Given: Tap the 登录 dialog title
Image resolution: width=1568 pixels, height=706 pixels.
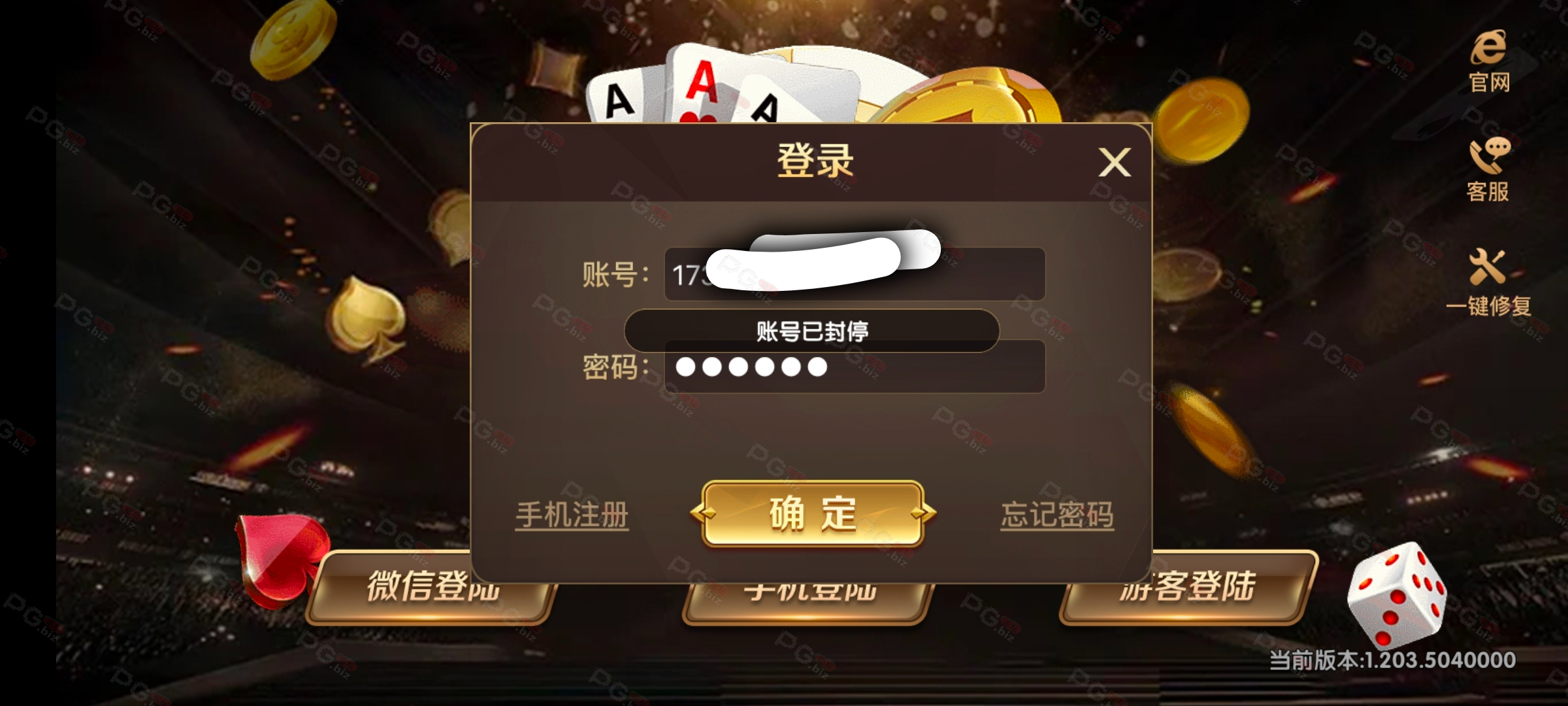Looking at the screenshot, I should tap(815, 161).
